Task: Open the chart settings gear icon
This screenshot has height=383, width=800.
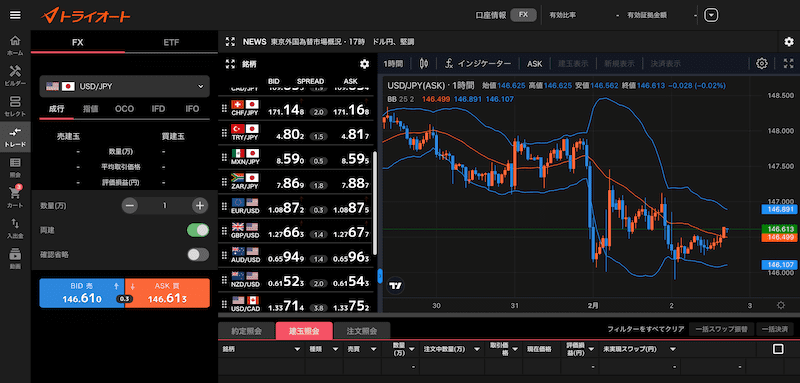Action: click(762, 64)
